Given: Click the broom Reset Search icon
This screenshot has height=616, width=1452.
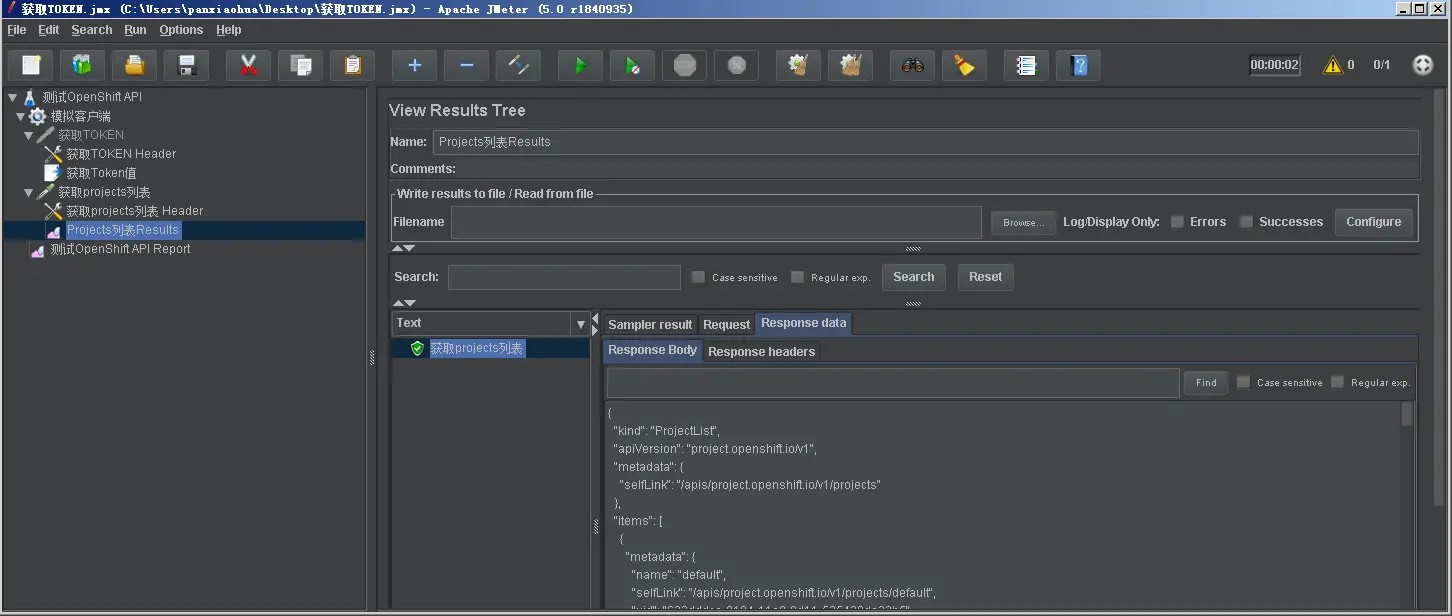Looking at the screenshot, I should click(964, 65).
